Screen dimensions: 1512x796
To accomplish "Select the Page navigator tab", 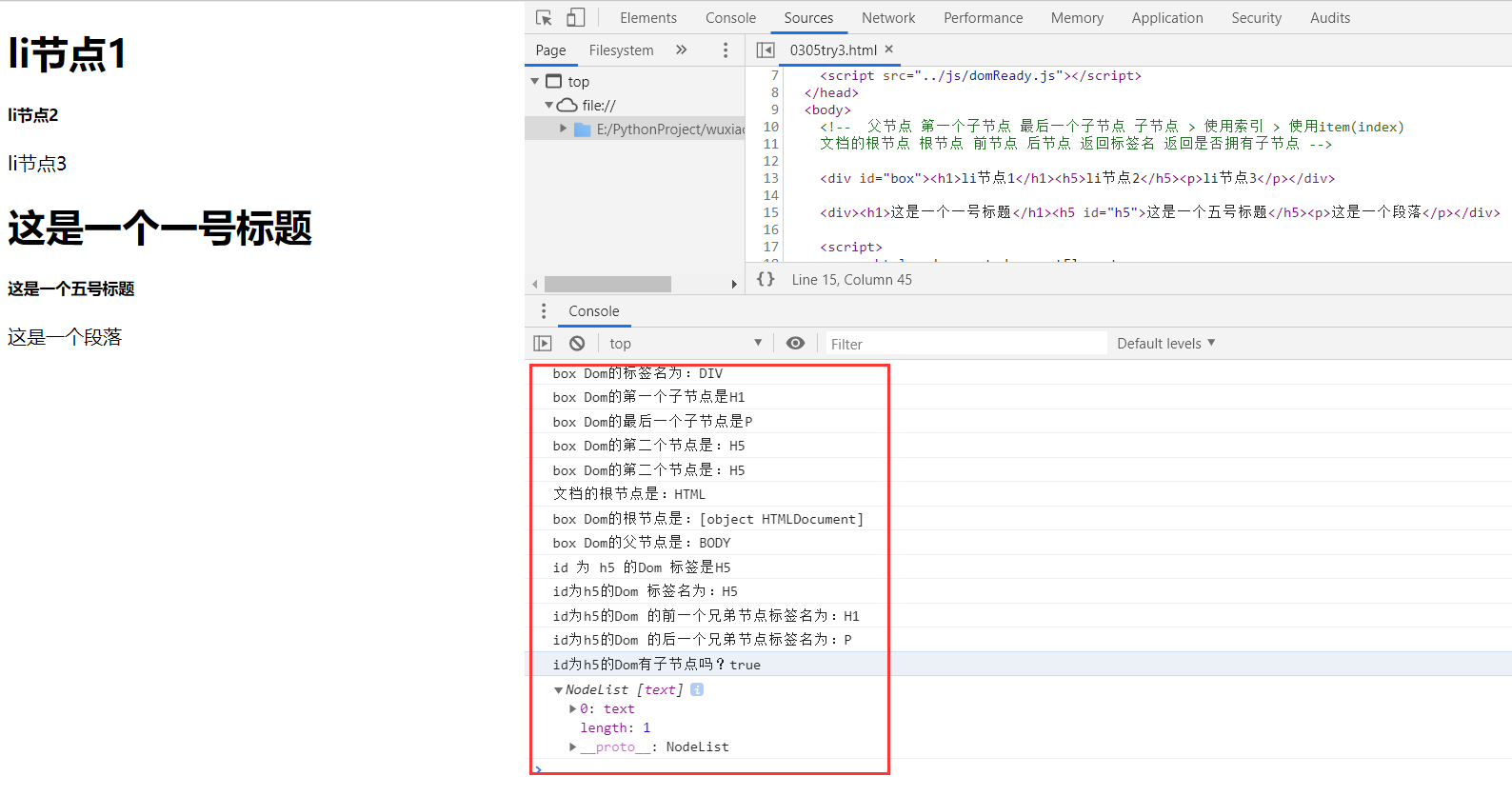I will (550, 50).
